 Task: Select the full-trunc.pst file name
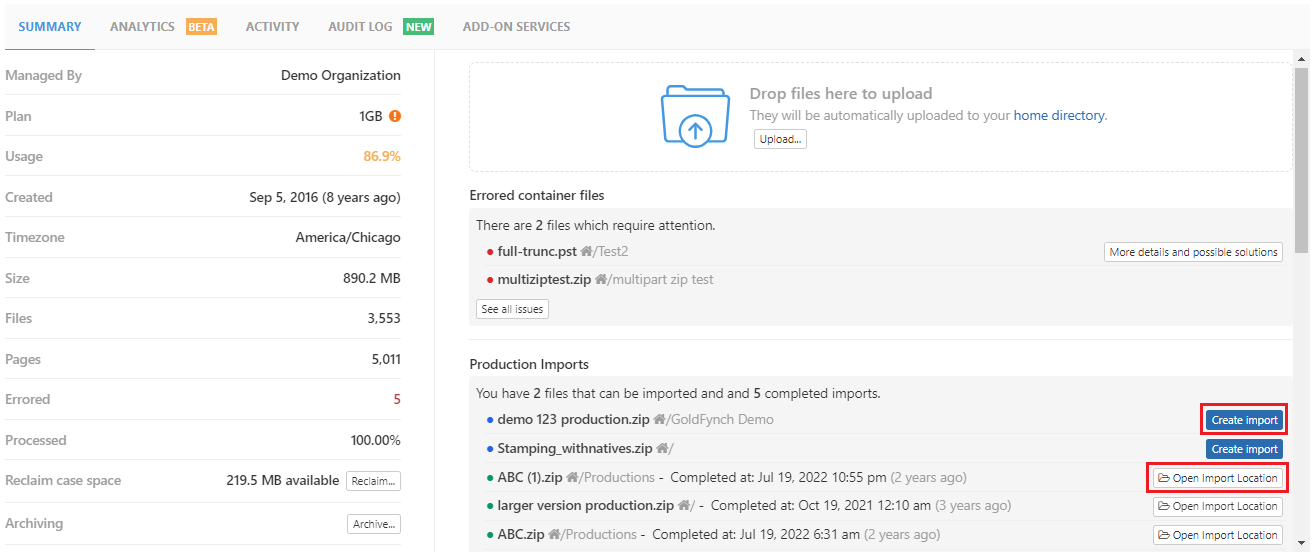537,252
